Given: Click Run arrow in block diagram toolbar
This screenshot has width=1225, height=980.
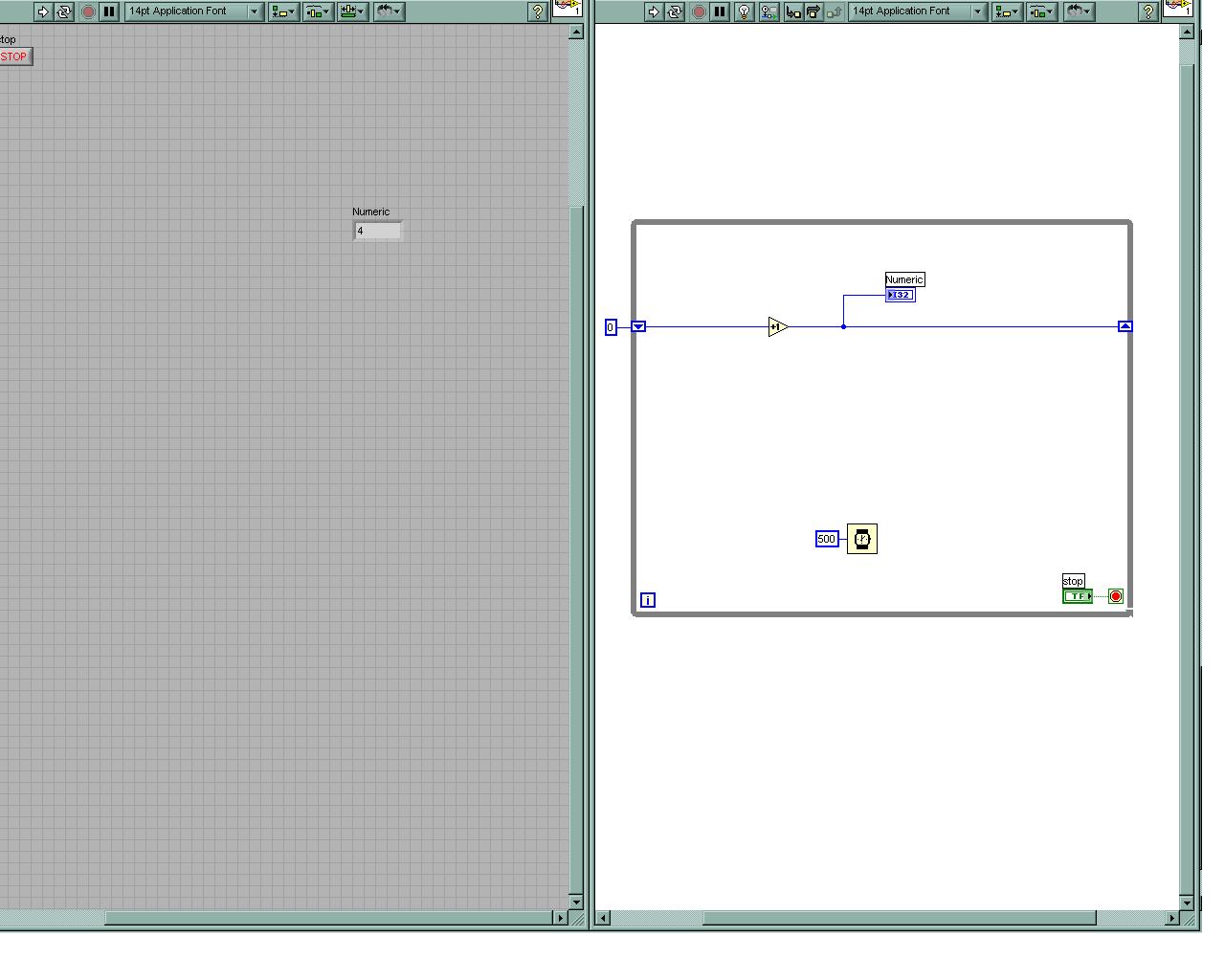Looking at the screenshot, I should pyautogui.click(x=654, y=11).
